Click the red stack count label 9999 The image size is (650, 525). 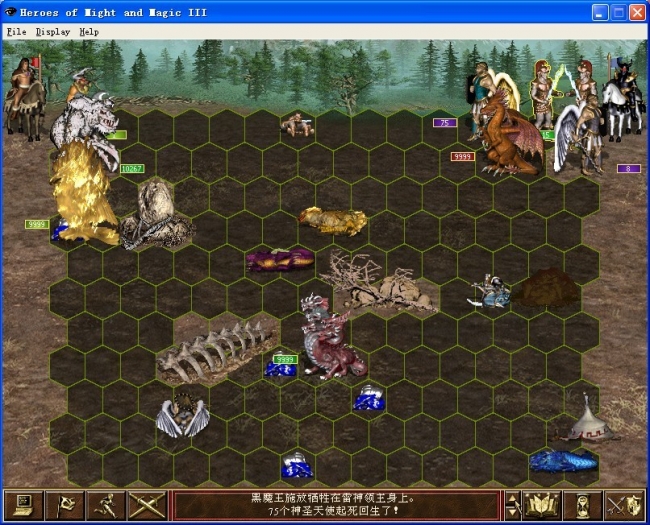(x=463, y=156)
